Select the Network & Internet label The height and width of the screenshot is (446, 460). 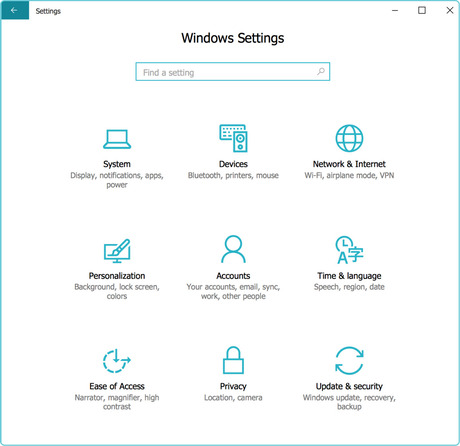(349, 164)
